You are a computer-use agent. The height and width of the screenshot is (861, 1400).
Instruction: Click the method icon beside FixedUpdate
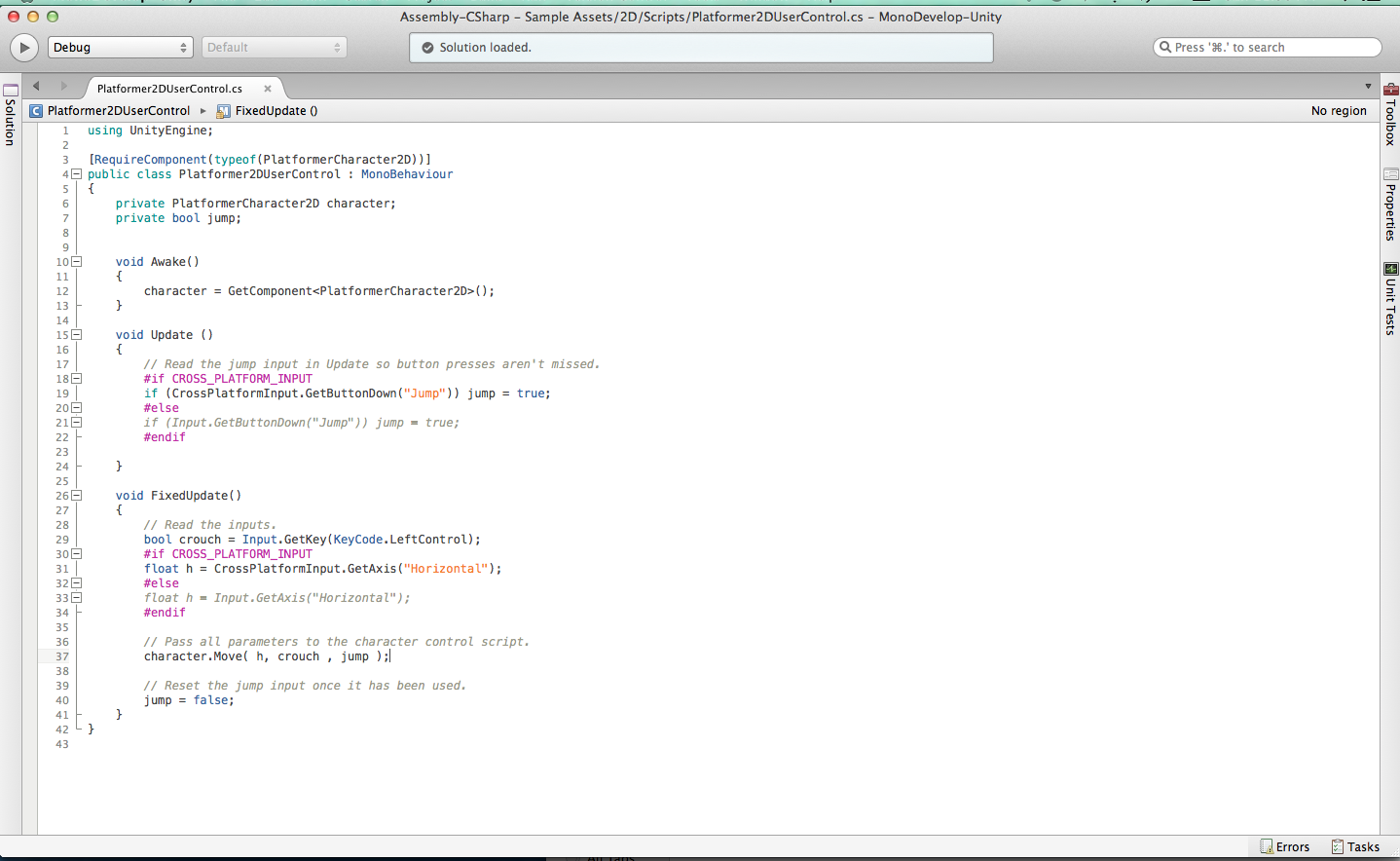[x=223, y=111]
